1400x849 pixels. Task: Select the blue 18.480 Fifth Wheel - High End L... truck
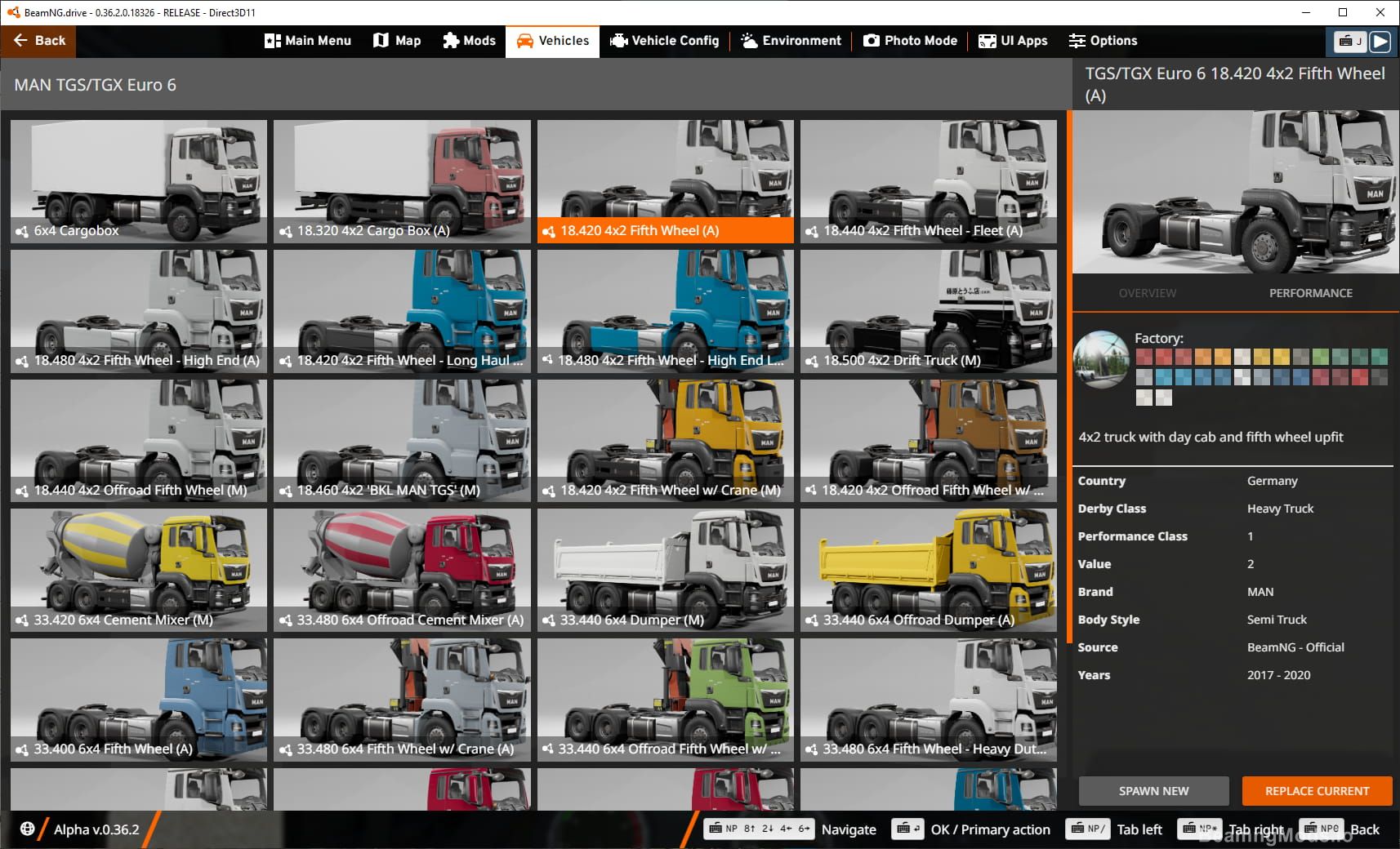665,311
